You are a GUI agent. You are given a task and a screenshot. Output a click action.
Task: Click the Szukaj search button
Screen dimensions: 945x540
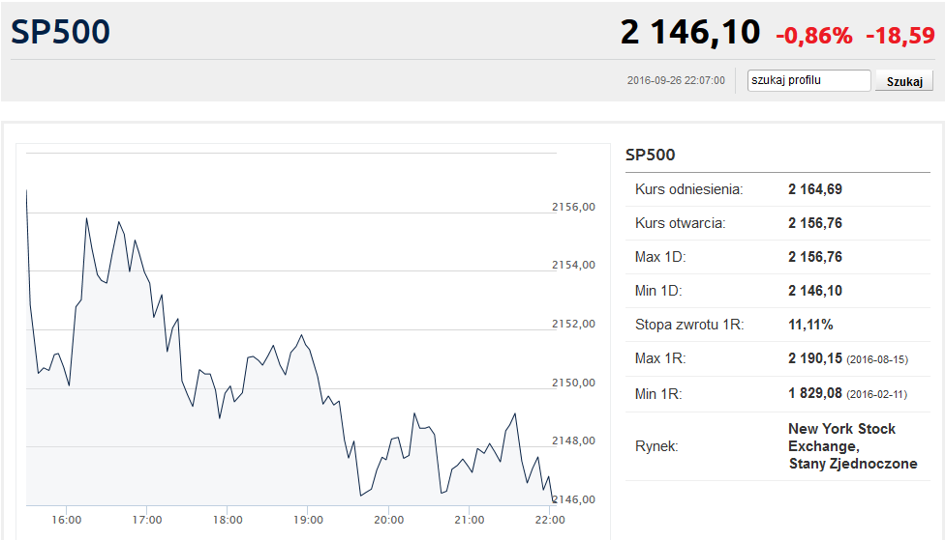[x=904, y=81]
